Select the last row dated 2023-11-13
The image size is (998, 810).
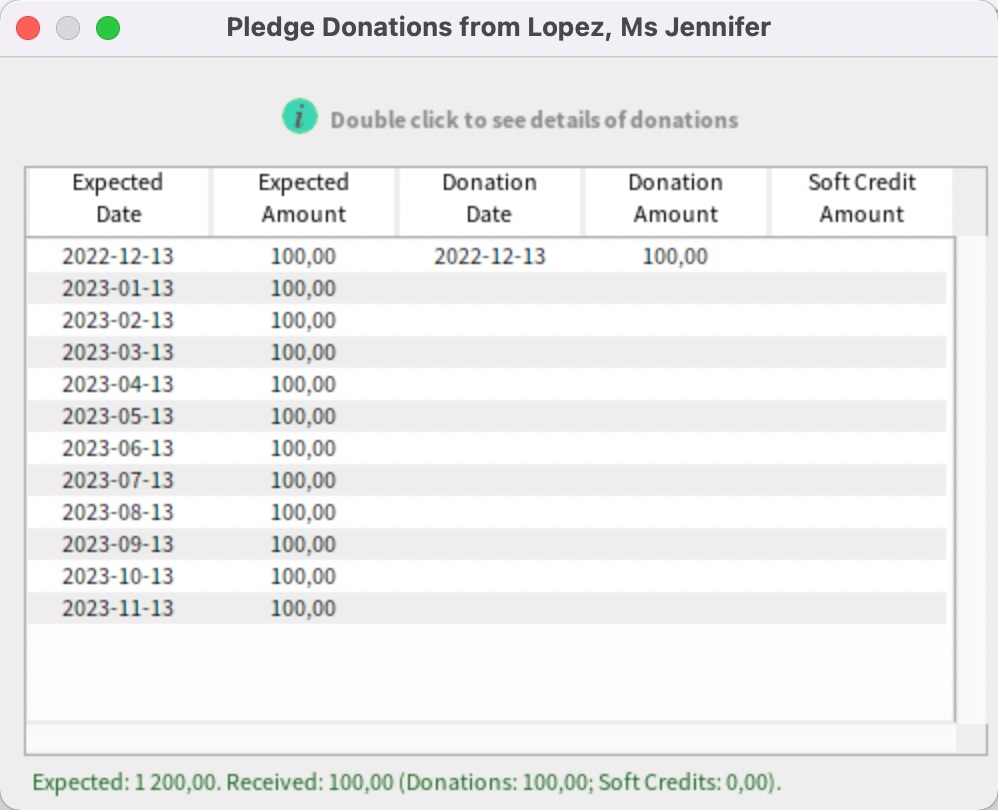(x=117, y=608)
